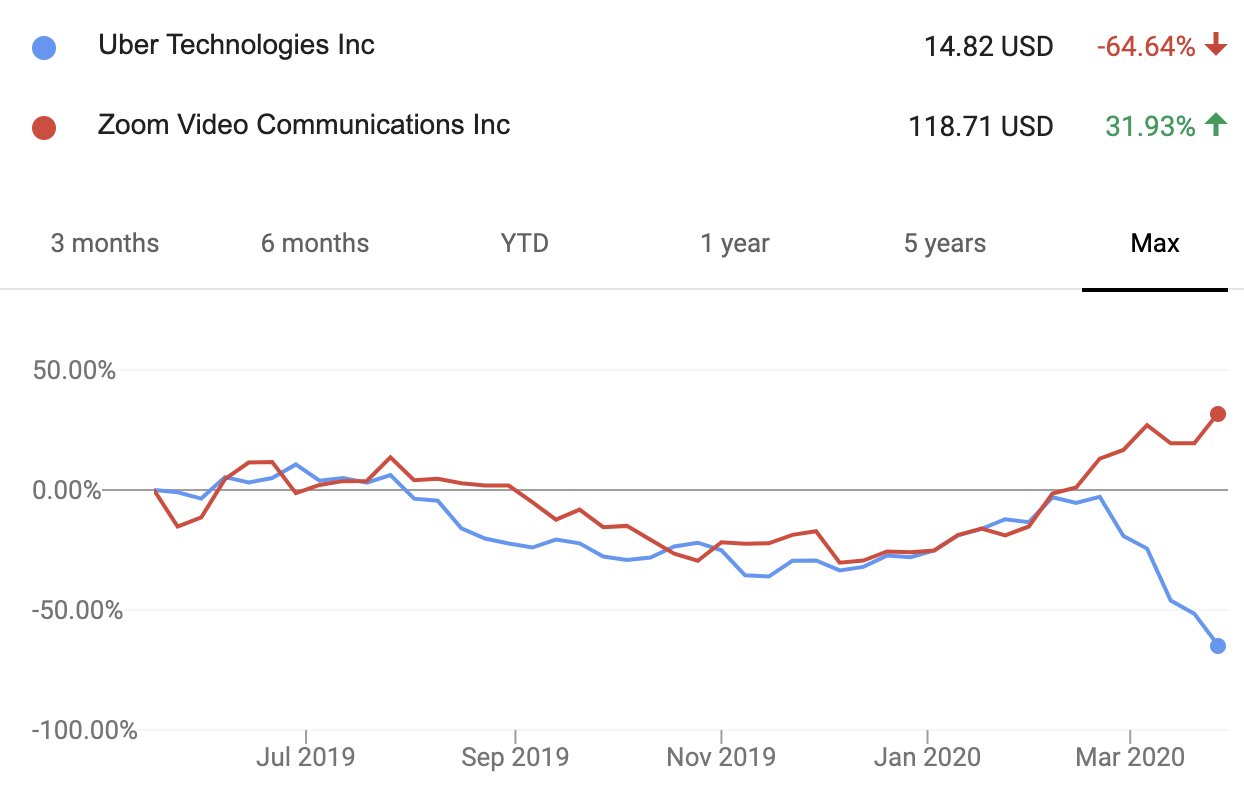The width and height of the screenshot is (1244, 800).
Task: Click the -64.64% change value
Action: [x=1146, y=47]
